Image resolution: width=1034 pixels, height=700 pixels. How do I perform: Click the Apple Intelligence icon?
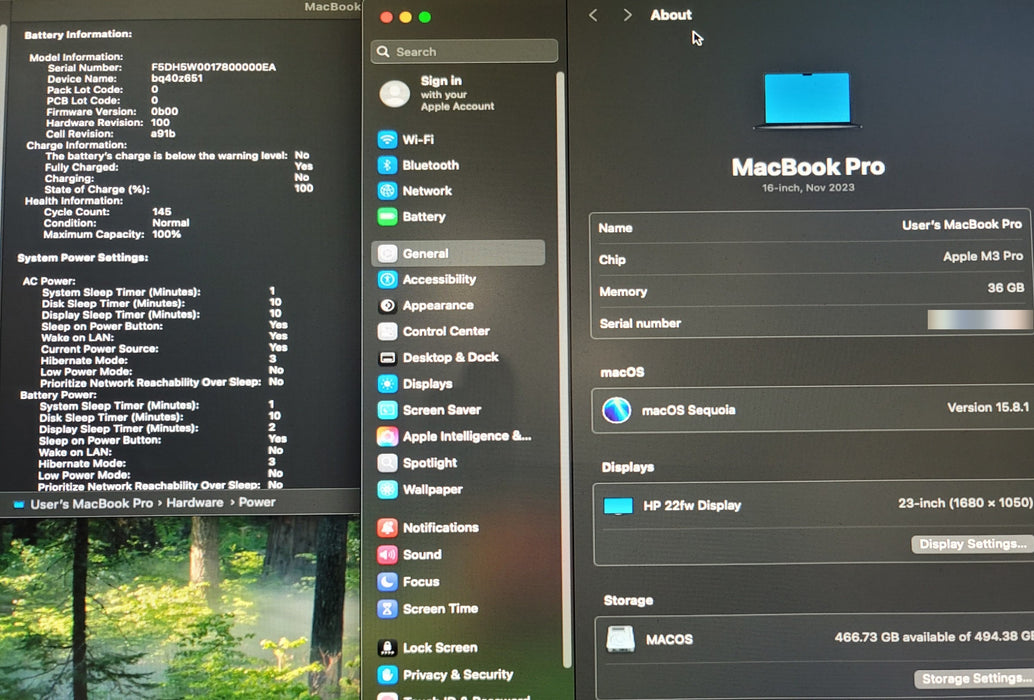pyautogui.click(x=387, y=436)
